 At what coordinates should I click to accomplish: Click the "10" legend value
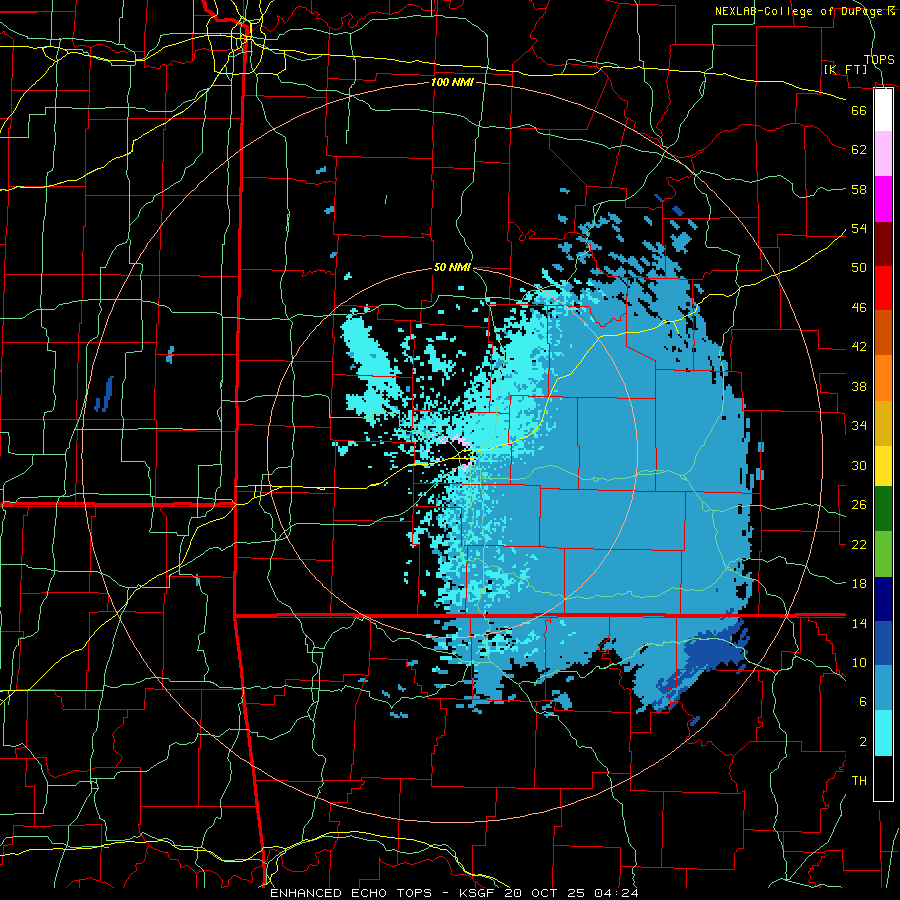(x=859, y=662)
